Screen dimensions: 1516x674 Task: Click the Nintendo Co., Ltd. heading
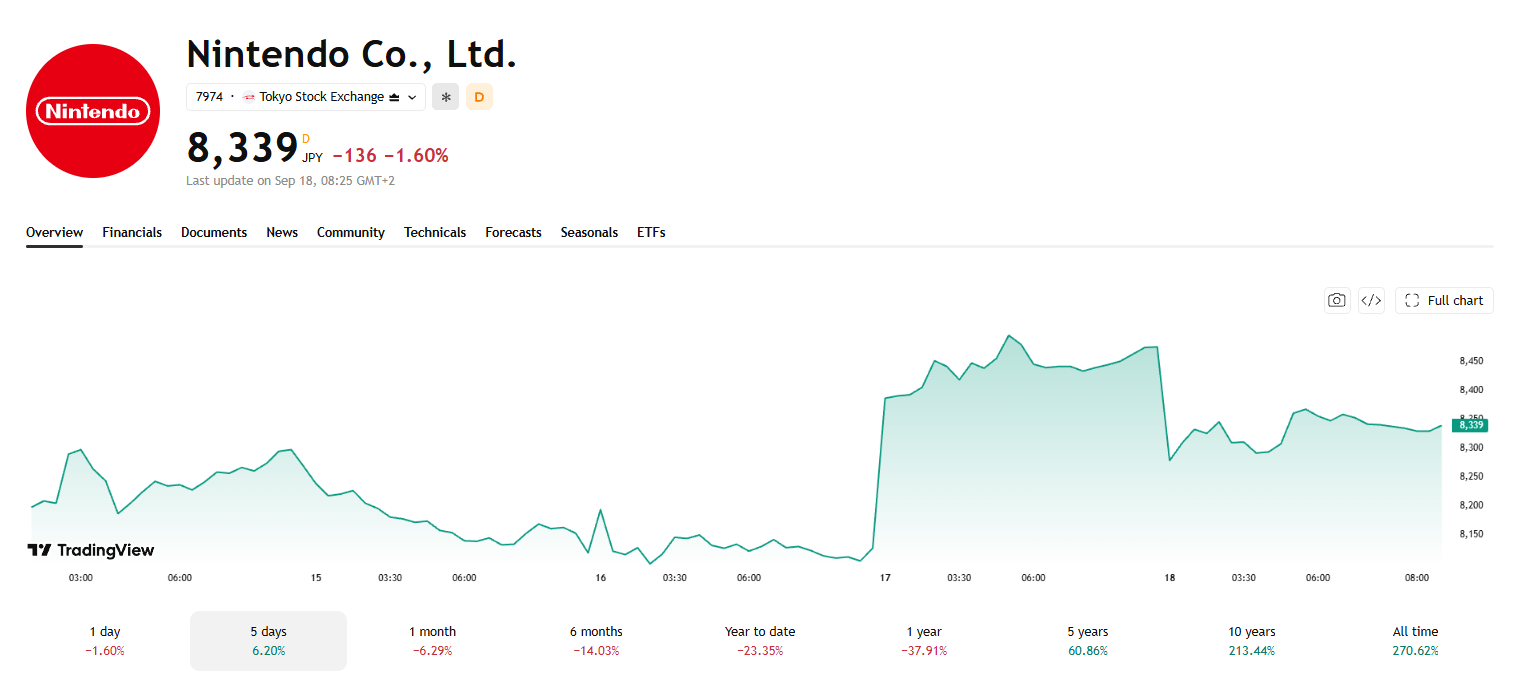point(352,53)
